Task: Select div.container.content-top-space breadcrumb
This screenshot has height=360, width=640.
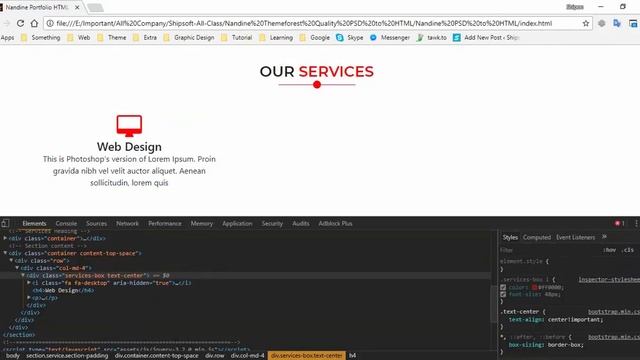Action: [x=157, y=356]
